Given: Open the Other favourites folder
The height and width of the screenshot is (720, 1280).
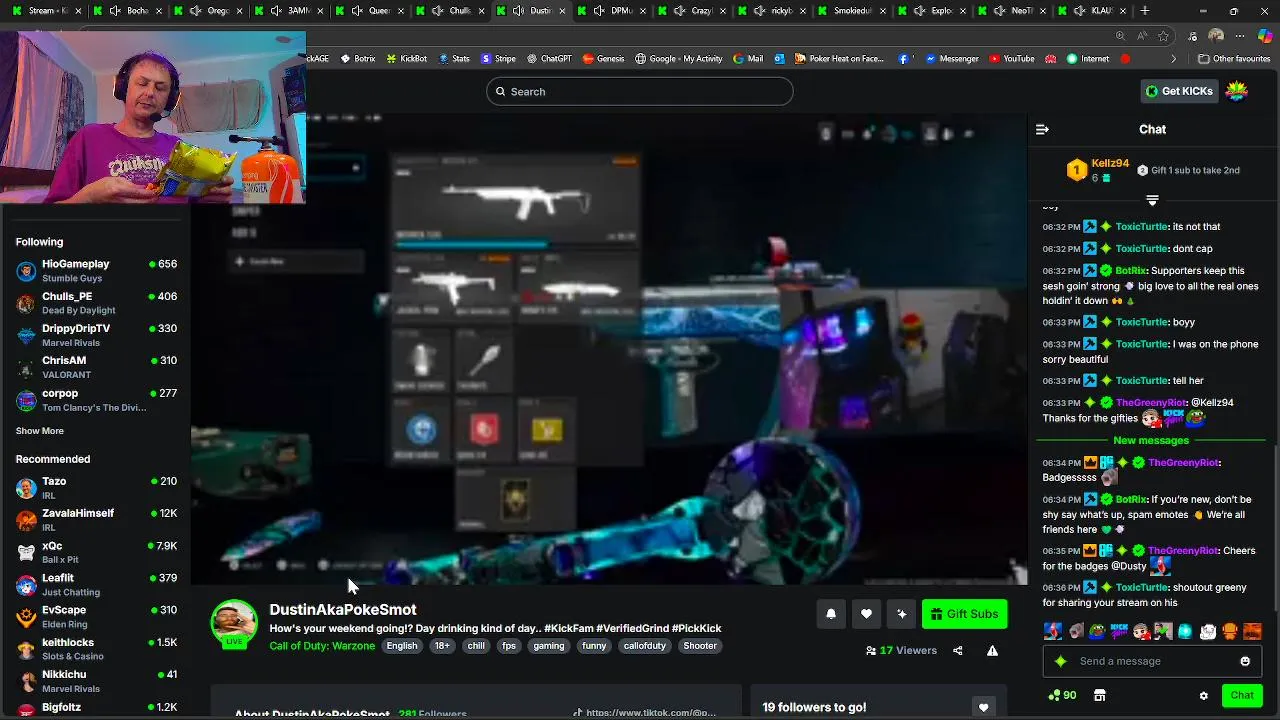Looking at the screenshot, I should [x=1233, y=59].
